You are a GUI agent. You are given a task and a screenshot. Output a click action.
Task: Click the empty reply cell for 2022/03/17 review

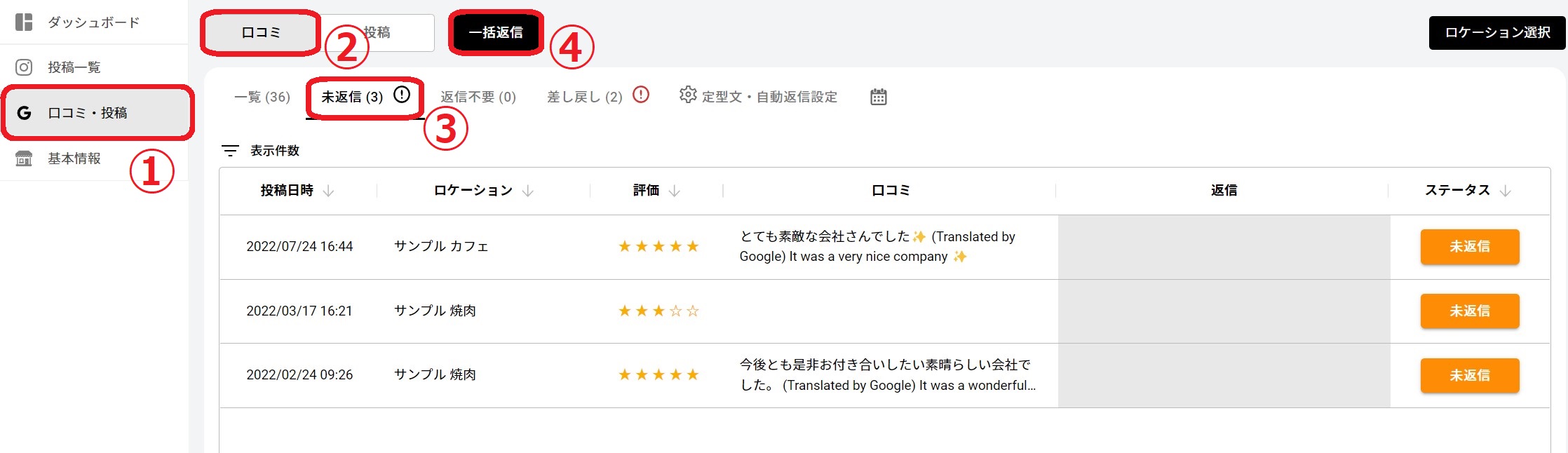click(x=1224, y=311)
